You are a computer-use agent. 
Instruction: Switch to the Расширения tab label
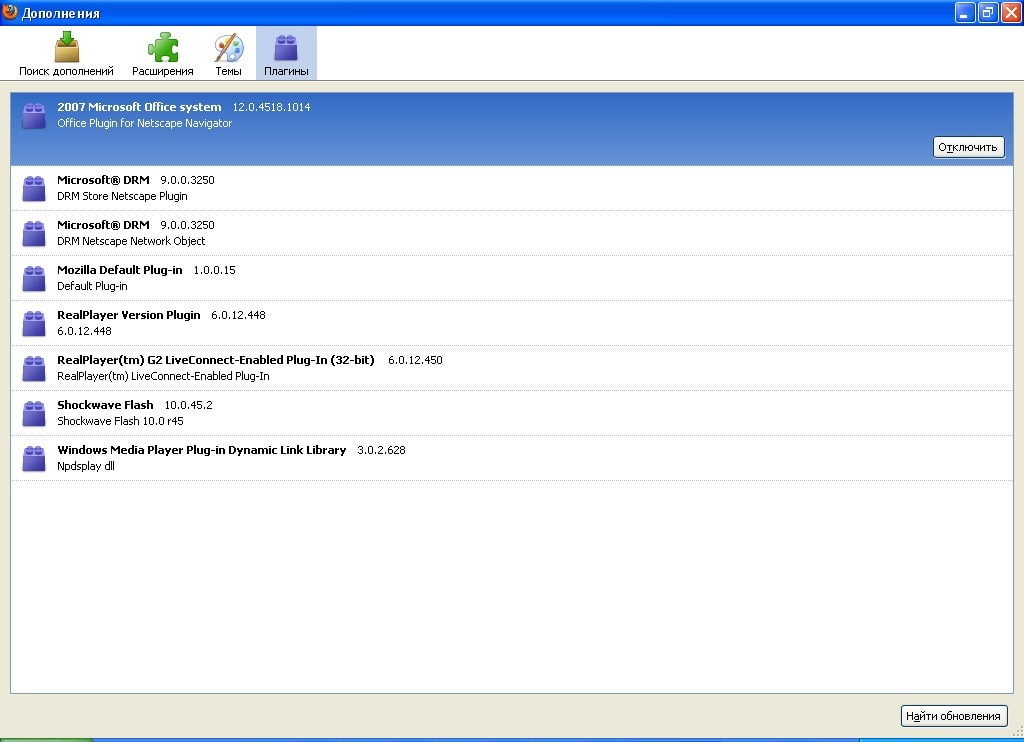(x=163, y=71)
